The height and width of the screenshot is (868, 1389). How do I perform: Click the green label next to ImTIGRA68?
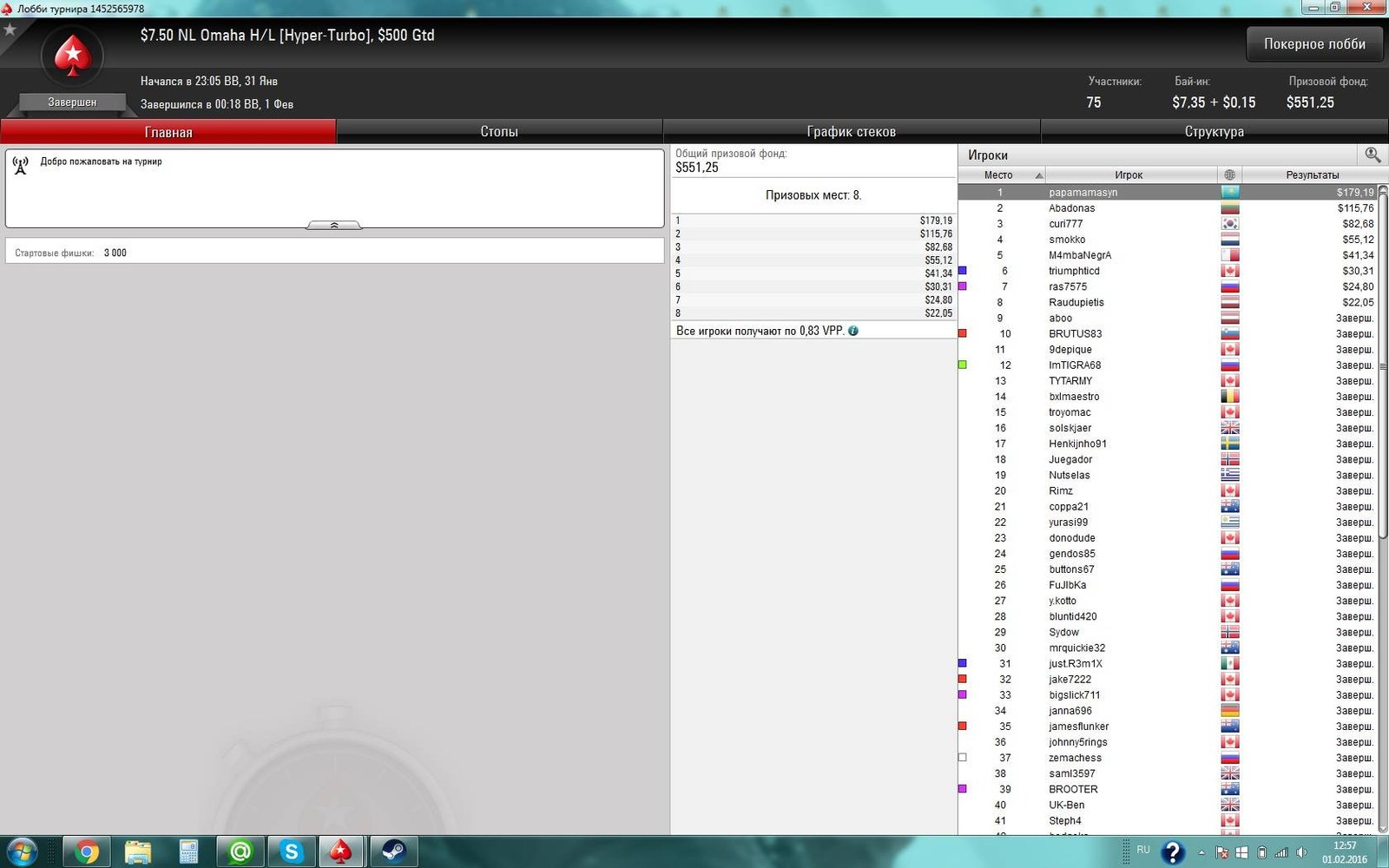(x=962, y=365)
